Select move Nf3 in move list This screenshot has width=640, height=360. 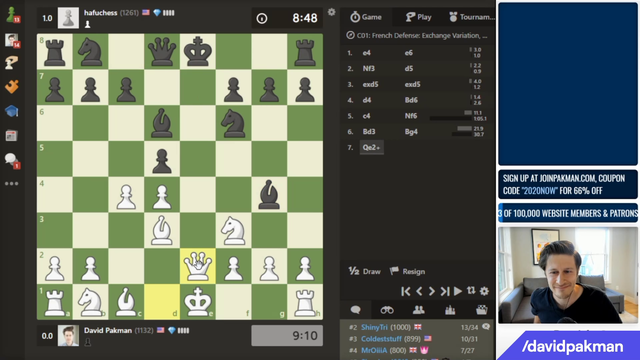pyautogui.click(x=369, y=69)
